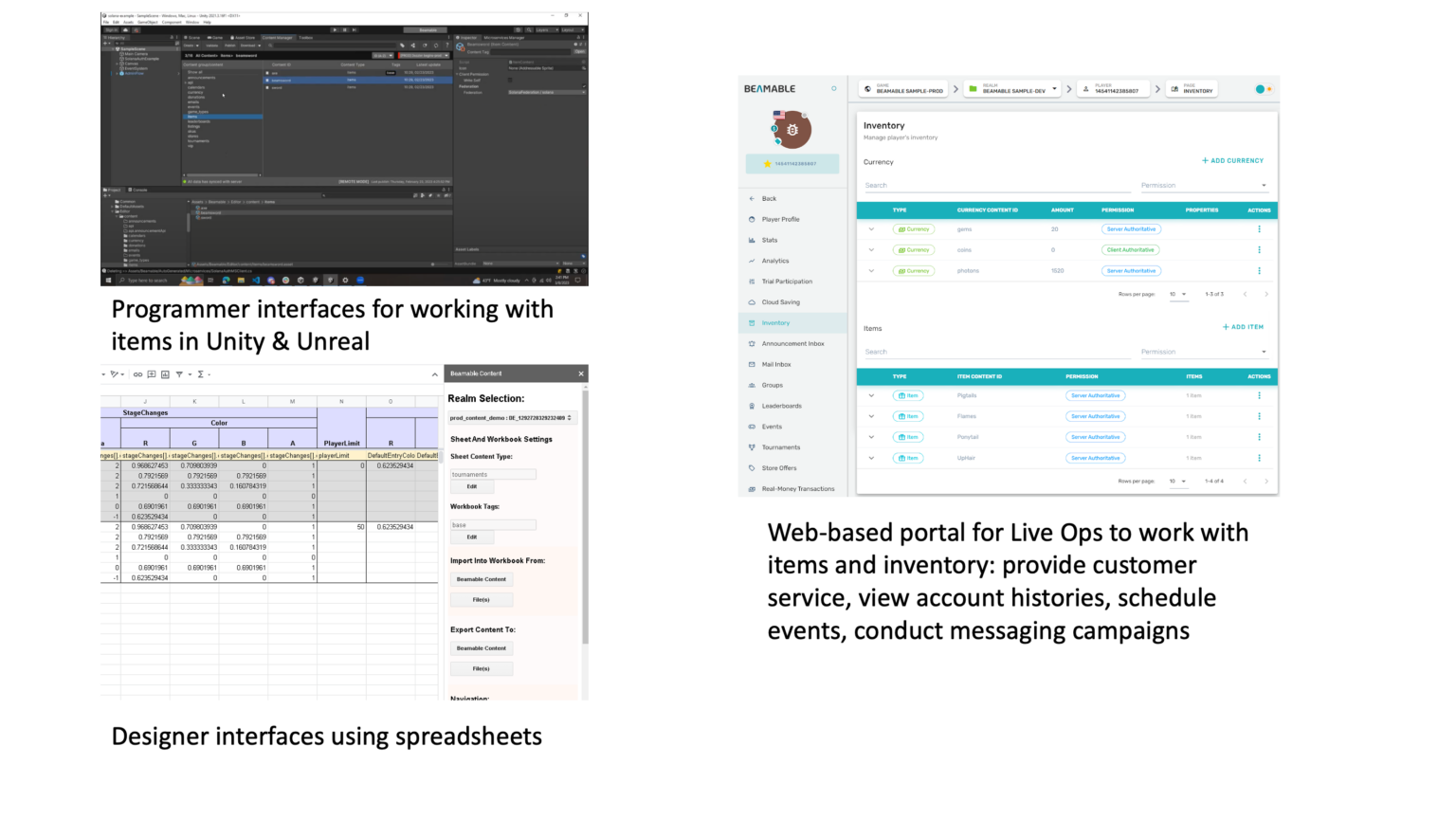
Task: Open the actions menu for the gems row
Action: point(1259,228)
